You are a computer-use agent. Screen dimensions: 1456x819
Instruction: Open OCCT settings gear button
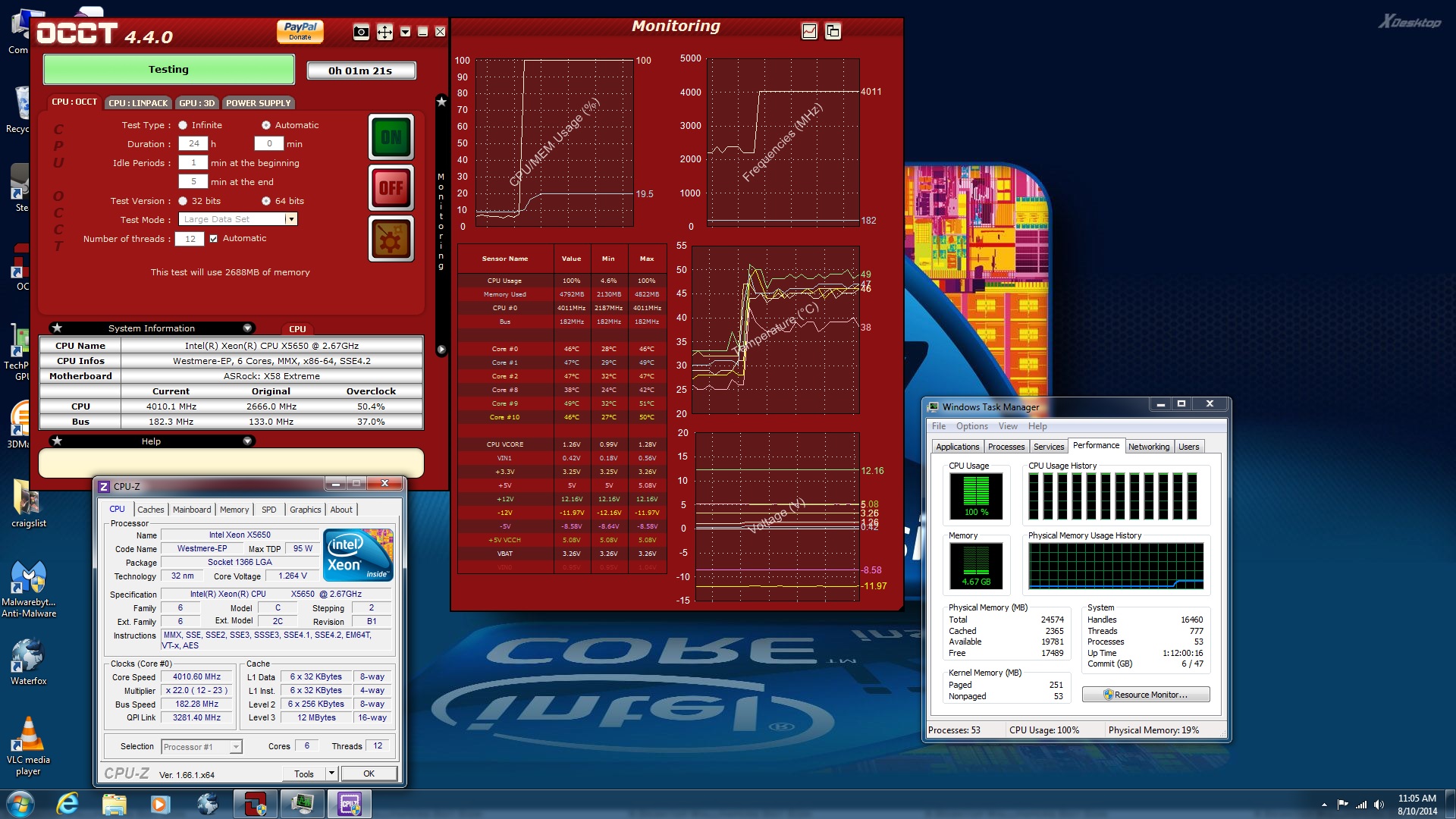(x=391, y=239)
